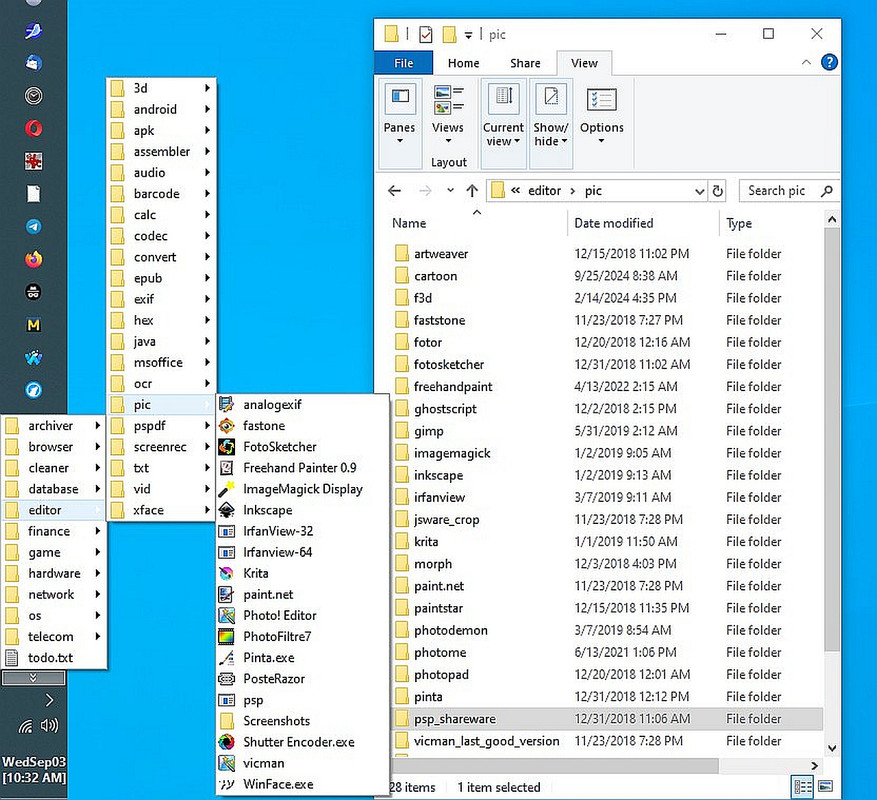Open Photo! Editor entry
This screenshot has height=800, width=877.
(303, 615)
